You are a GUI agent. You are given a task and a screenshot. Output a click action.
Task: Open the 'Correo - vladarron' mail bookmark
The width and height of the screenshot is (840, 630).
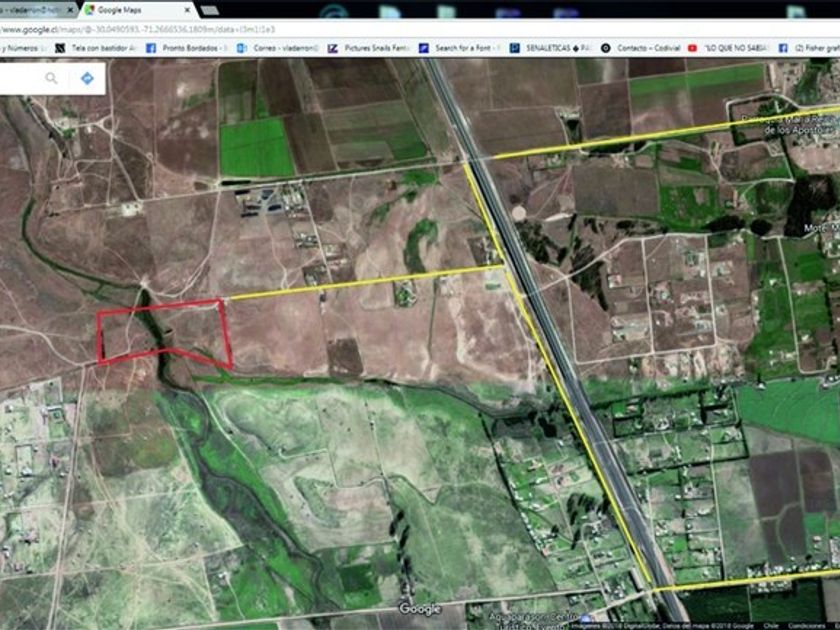tap(281, 47)
